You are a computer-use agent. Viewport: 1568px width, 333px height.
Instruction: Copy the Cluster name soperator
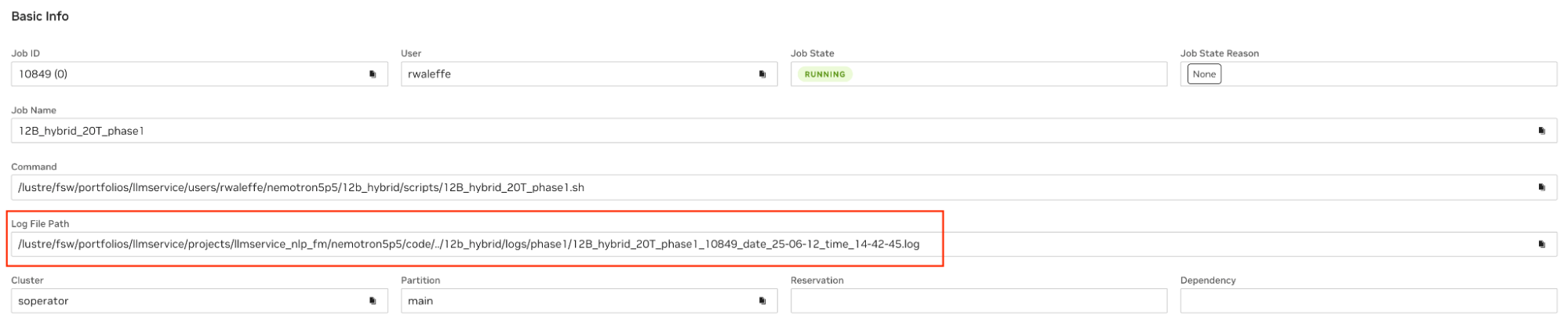point(373,301)
